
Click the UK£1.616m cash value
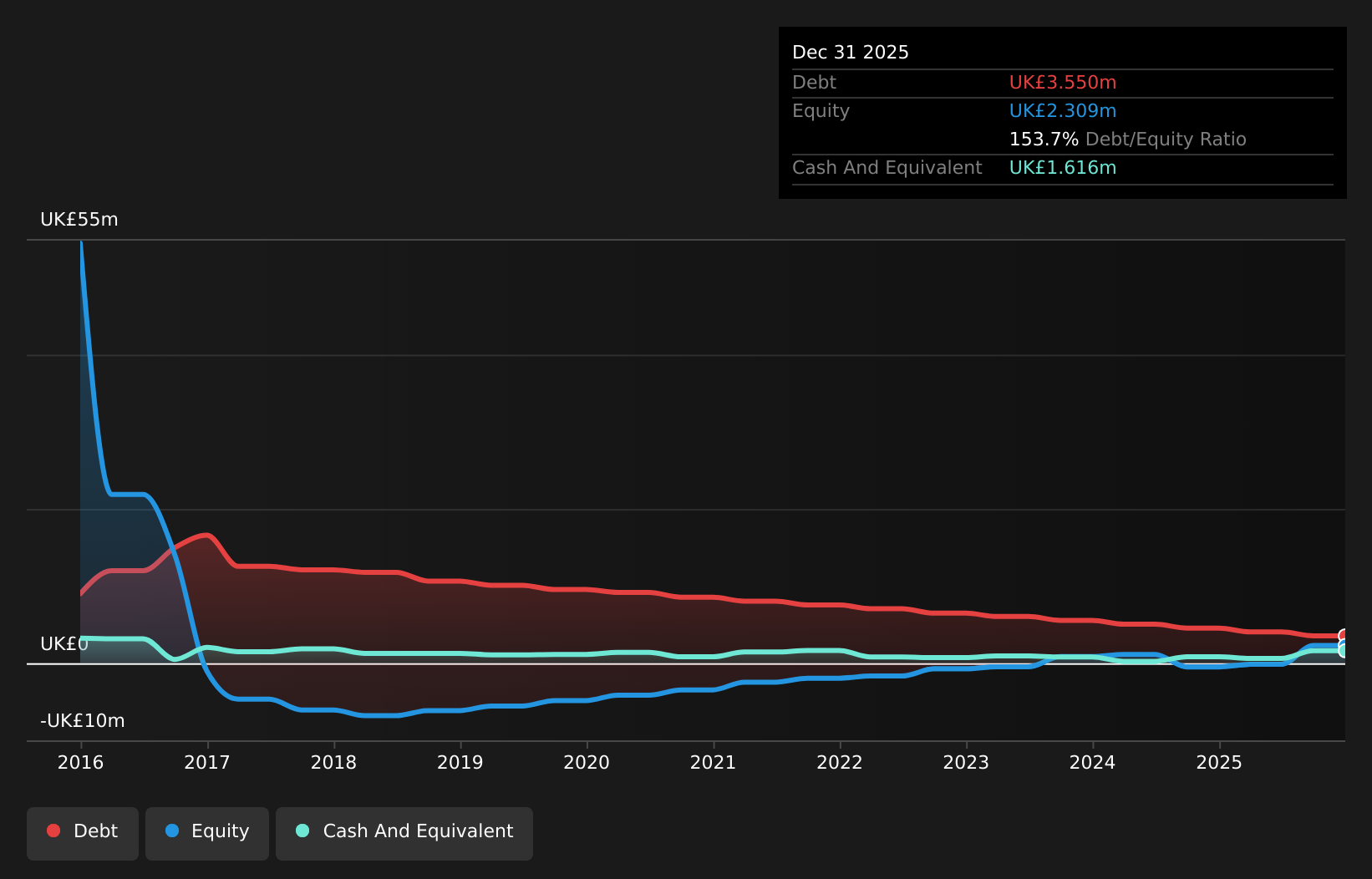pyautogui.click(x=1063, y=168)
